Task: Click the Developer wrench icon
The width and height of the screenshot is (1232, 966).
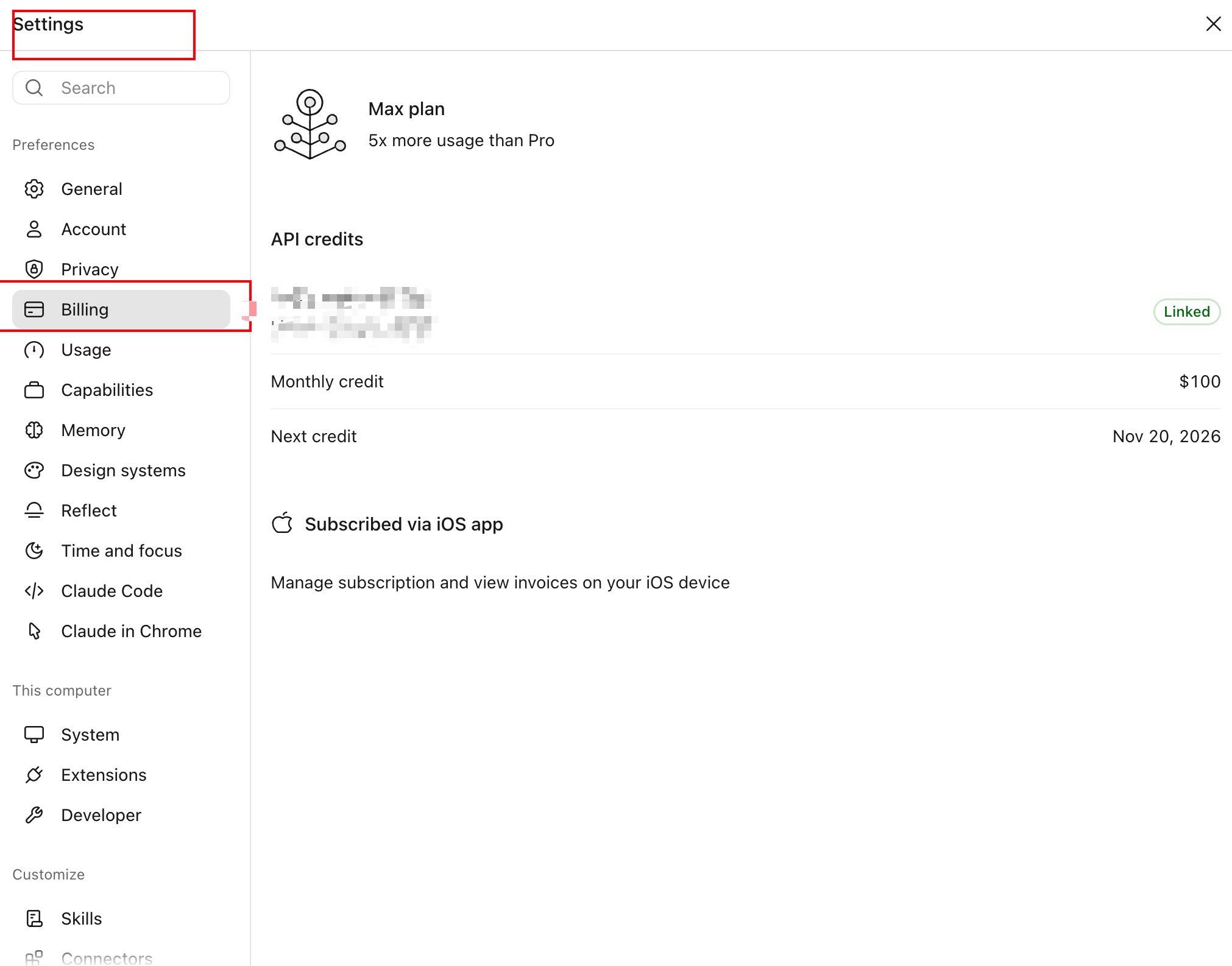Action: click(x=34, y=815)
